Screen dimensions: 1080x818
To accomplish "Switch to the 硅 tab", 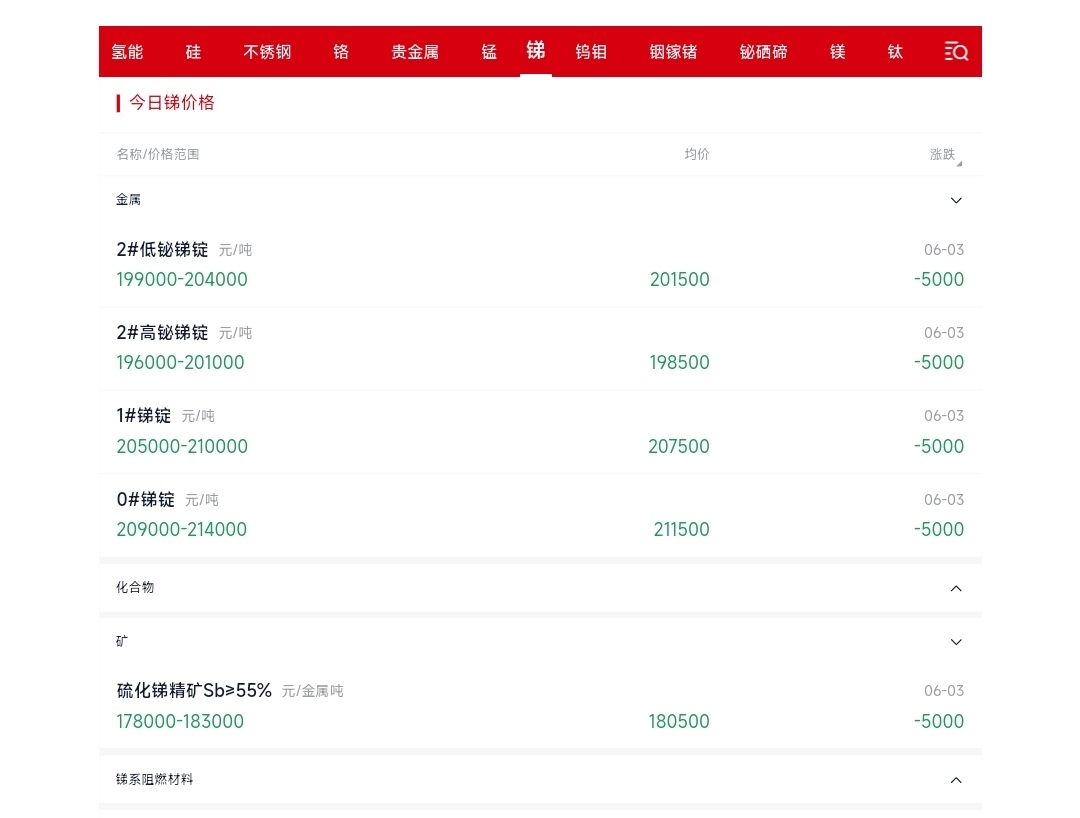I will tap(194, 52).
